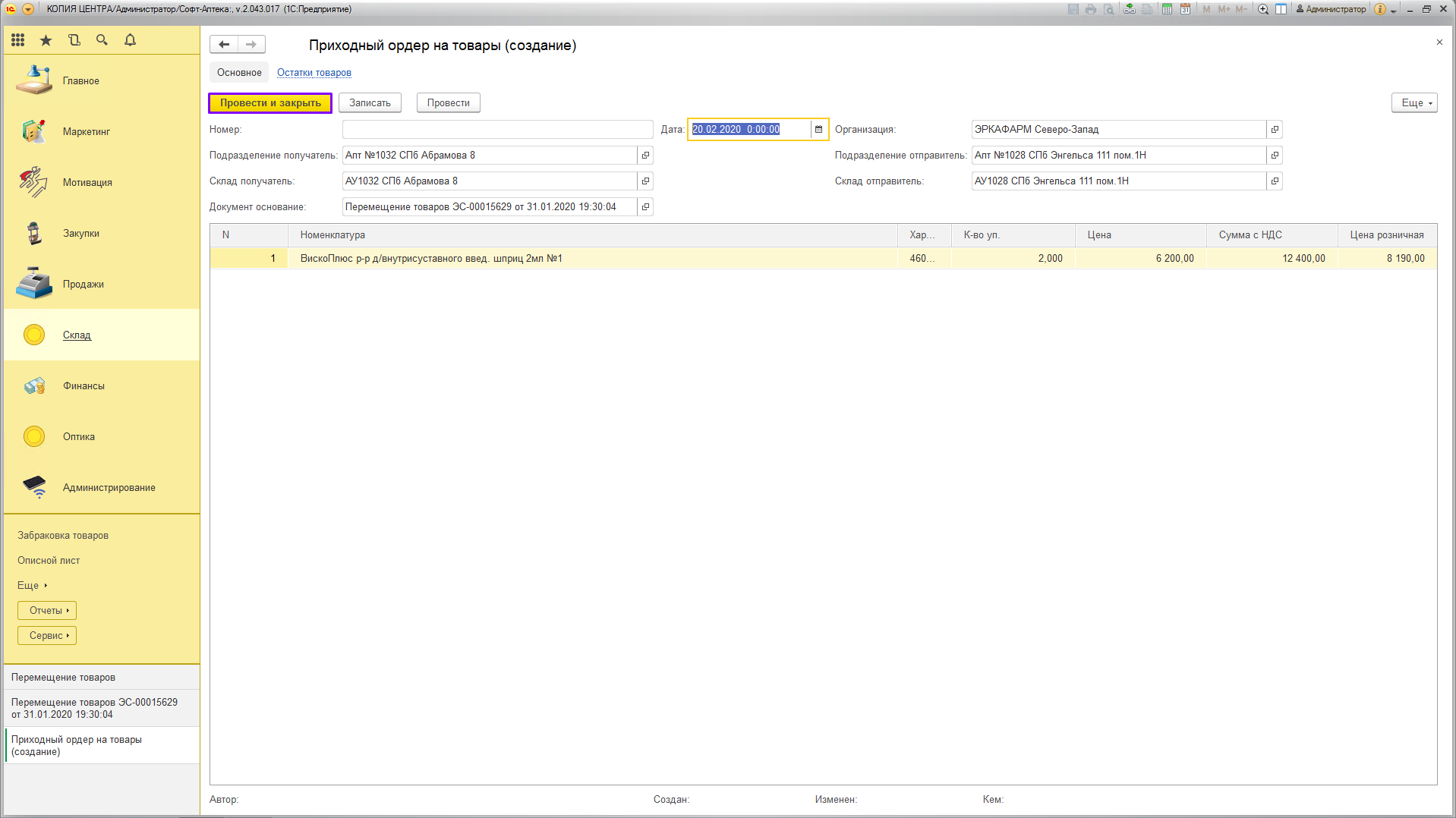Open Организация record with its open button
The width and height of the screenshot is (1456, 818).
click(x=1275, y=130)
